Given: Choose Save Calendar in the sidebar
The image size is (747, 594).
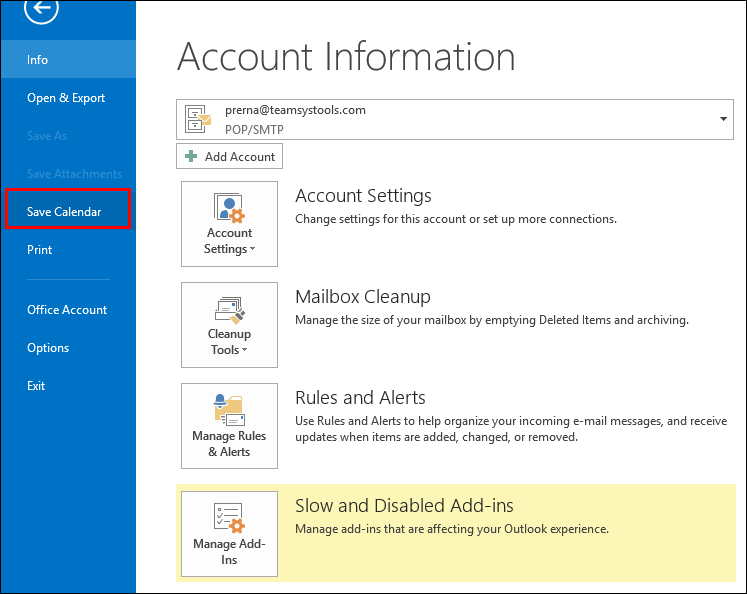Looking at the screenshot, I should click(x=68, y=209).
